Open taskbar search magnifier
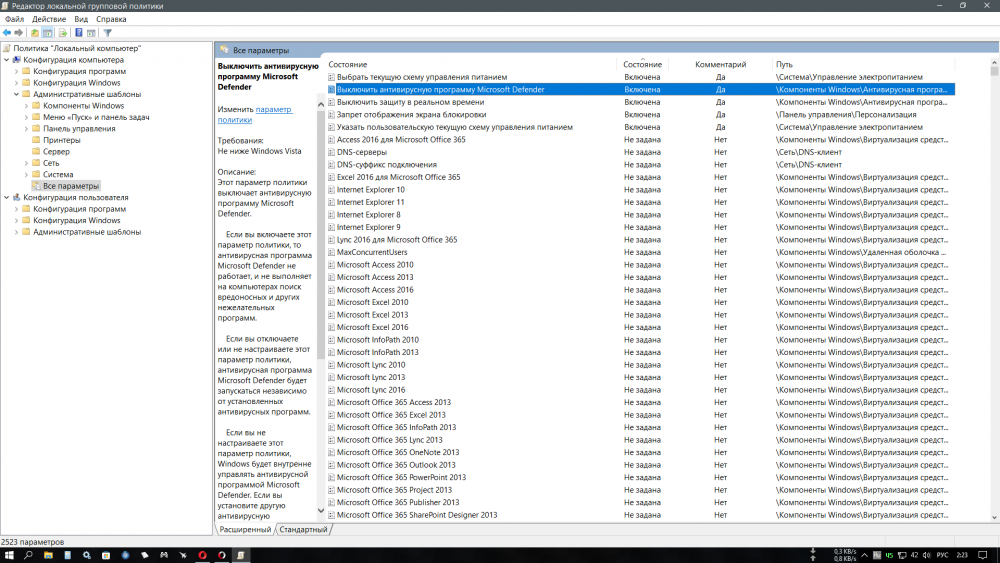This screenshot has height=563, width=1000. point(28,555)
